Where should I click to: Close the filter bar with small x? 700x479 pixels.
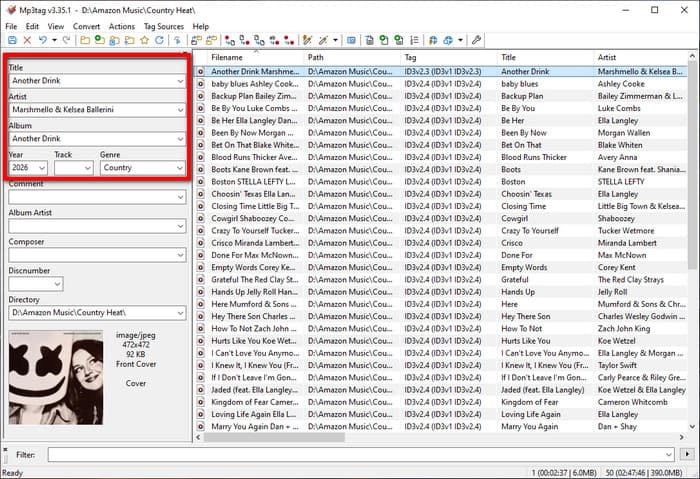click(x=5, y=448)
